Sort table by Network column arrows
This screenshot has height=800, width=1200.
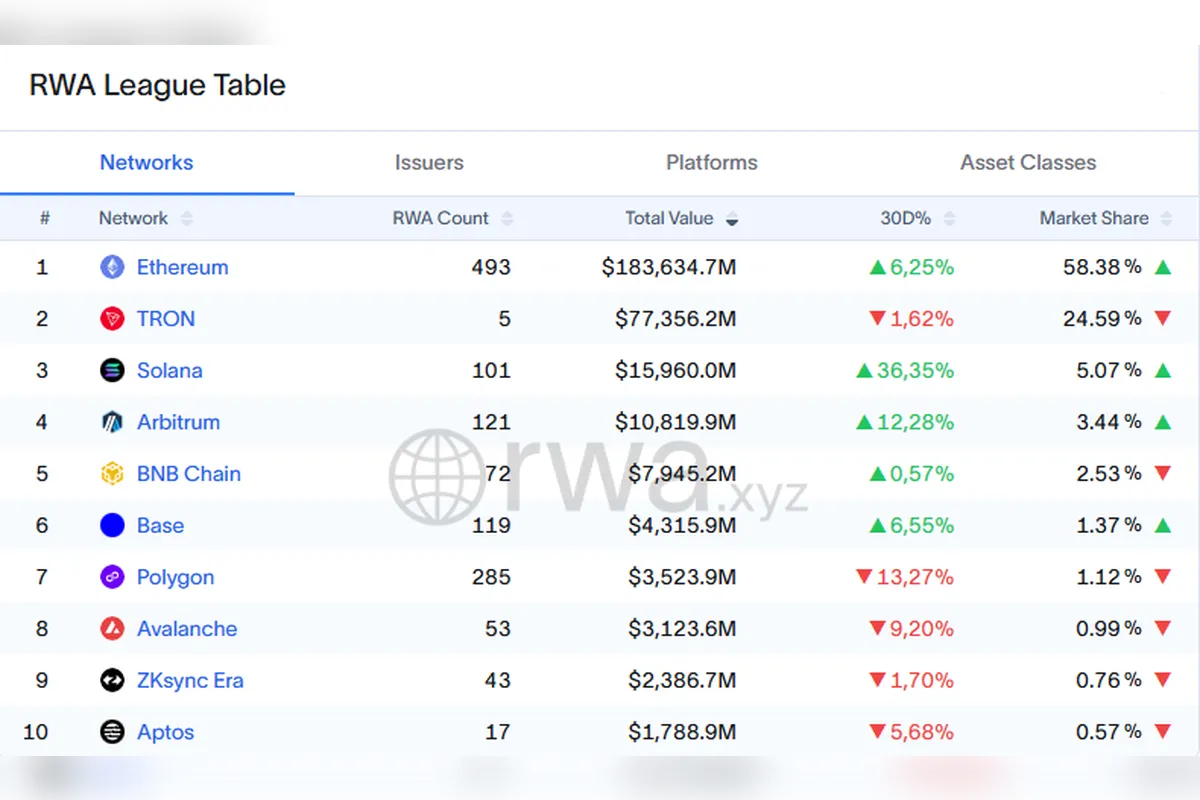187,219
